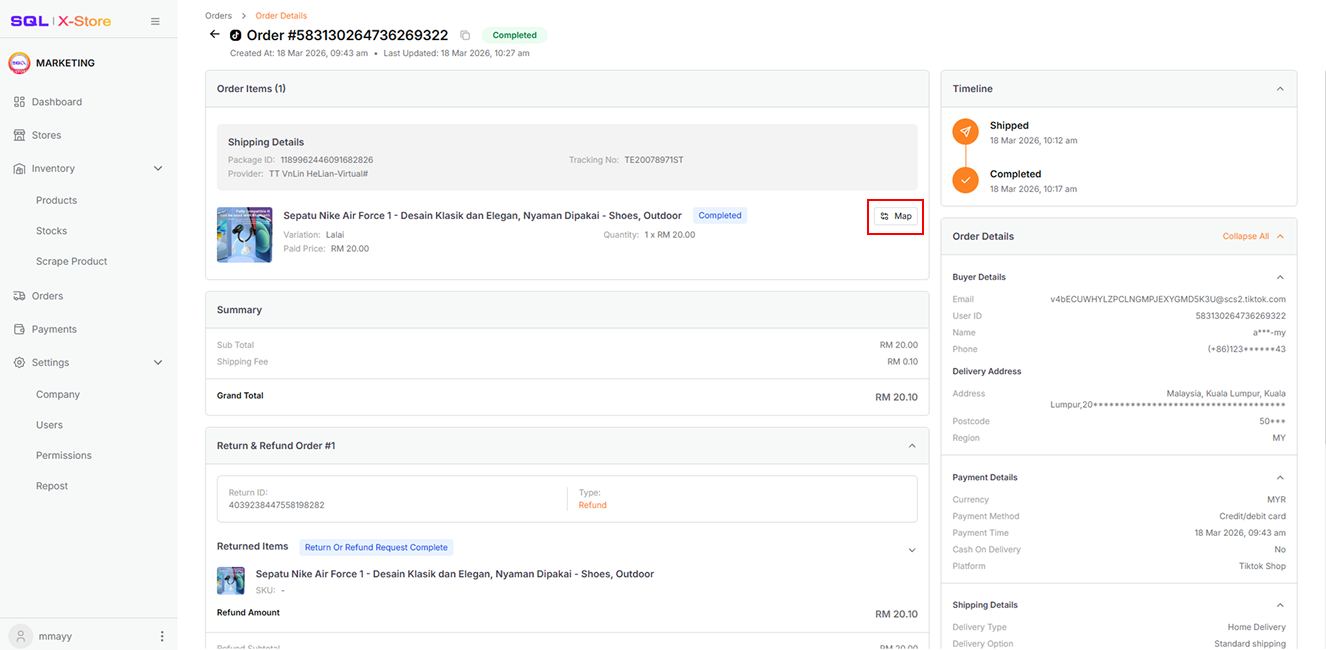1326x650 pixels.
Task: Click the Map button for the order item
Action: pos(895,216)
